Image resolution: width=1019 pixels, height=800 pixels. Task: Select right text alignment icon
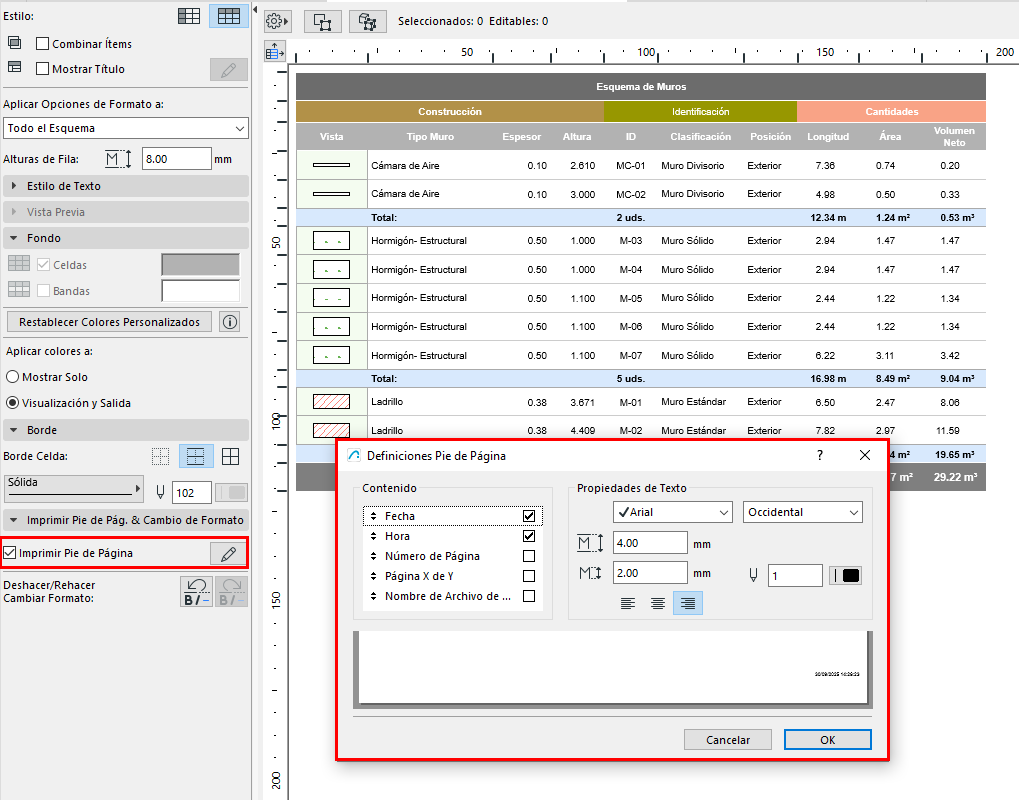tap(687, 603)
